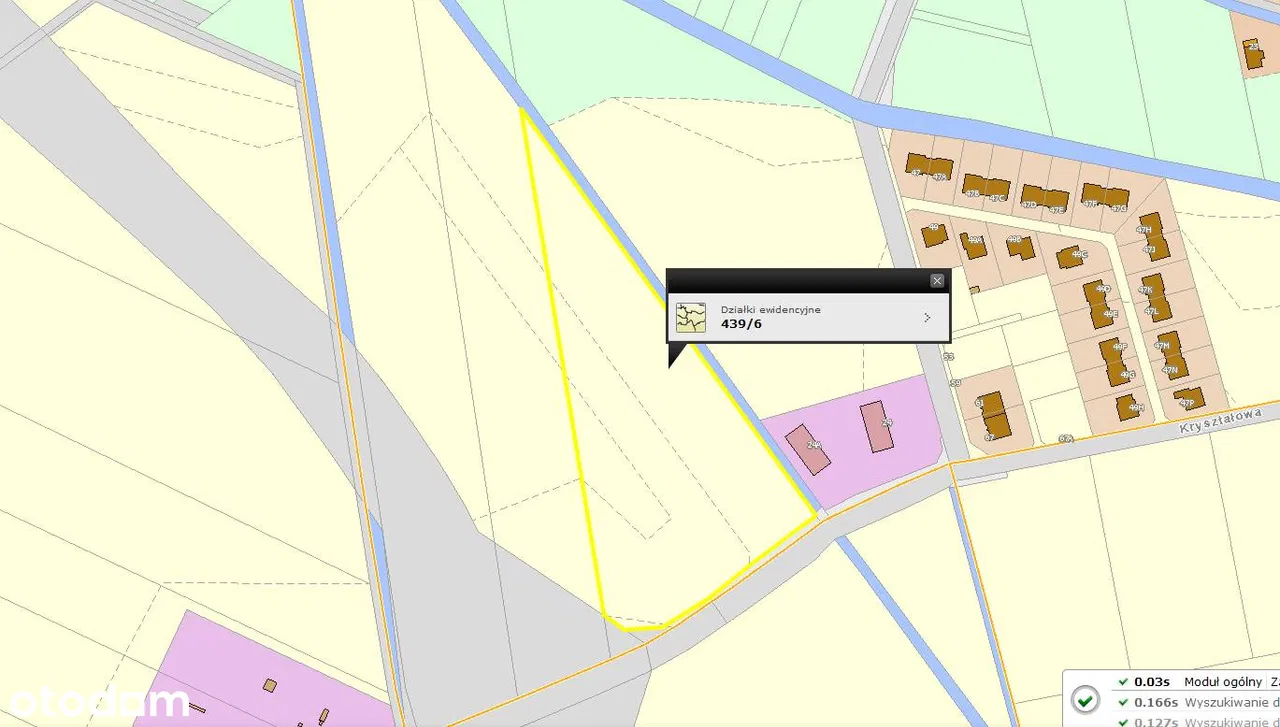Click the checkmark beside 0.03s

tap(1124, 682)
